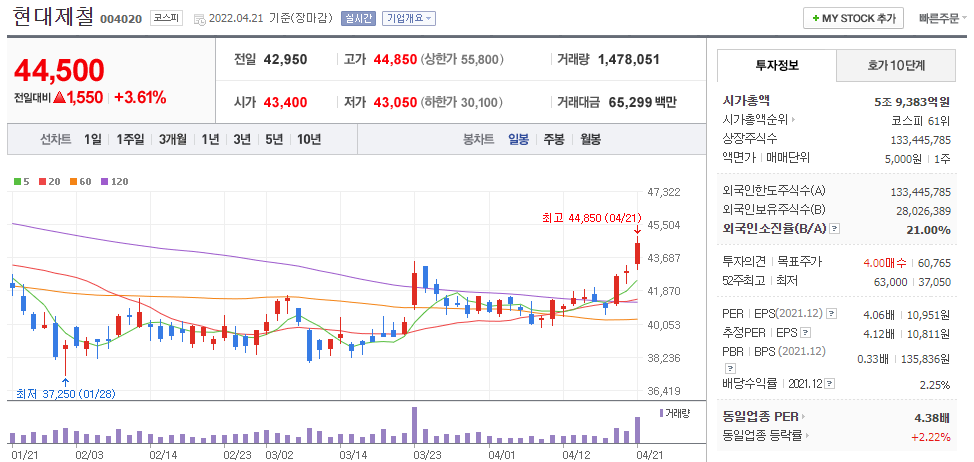Select the 일봉 candlestick chart
The height and width of the screenshot is (462, 974).
[x=518, y=139]
